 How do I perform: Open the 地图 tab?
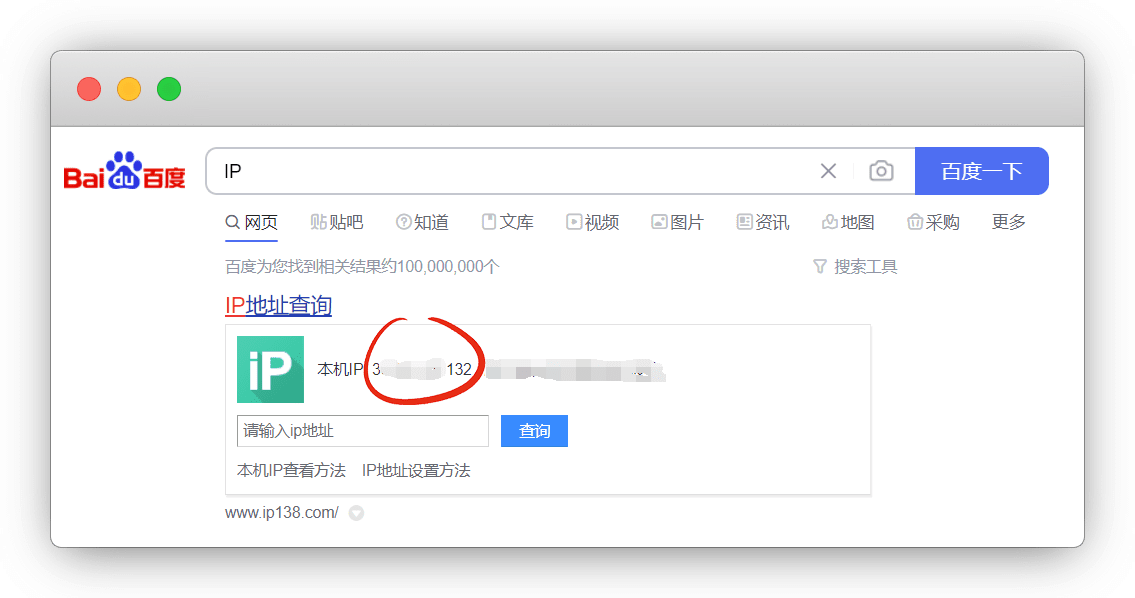point(848,222)
